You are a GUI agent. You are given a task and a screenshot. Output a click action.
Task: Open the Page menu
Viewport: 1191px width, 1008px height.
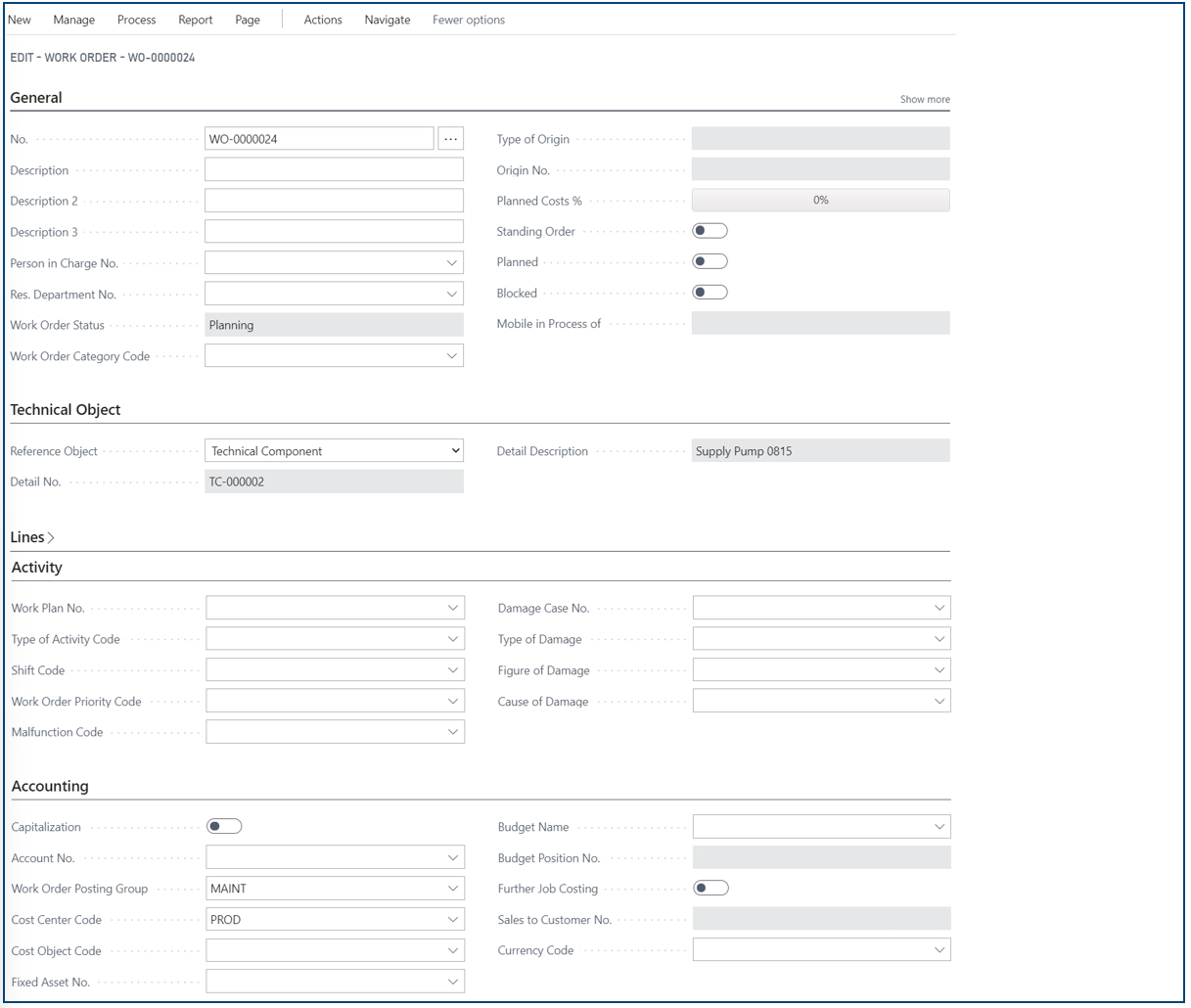(x=248, y=20)
